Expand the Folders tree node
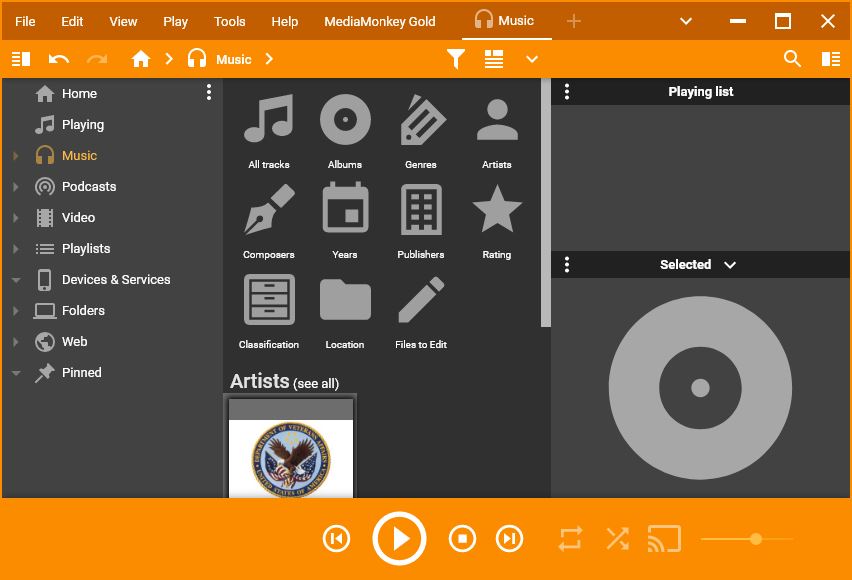 16,311
